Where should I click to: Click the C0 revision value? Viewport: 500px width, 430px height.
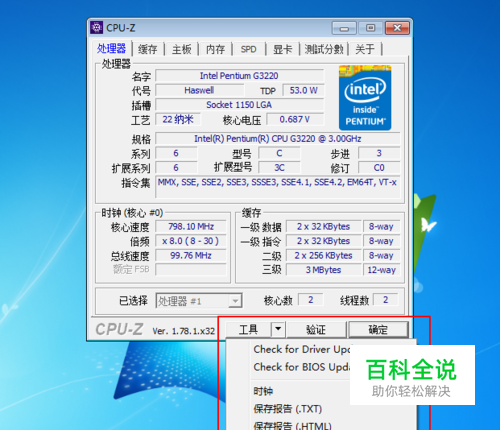click(x=379, y=168)
